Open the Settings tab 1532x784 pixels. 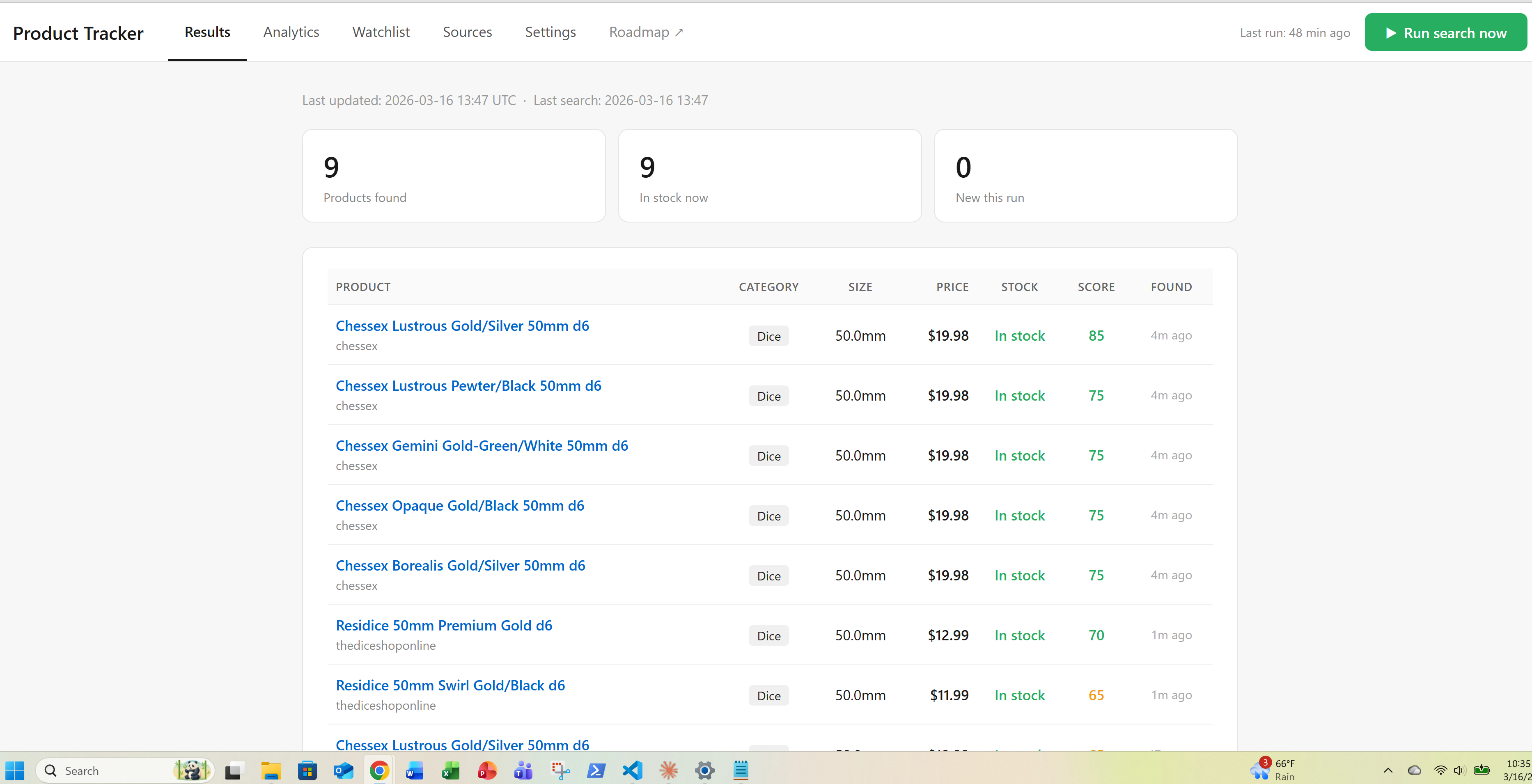click(x=550, y=32)
